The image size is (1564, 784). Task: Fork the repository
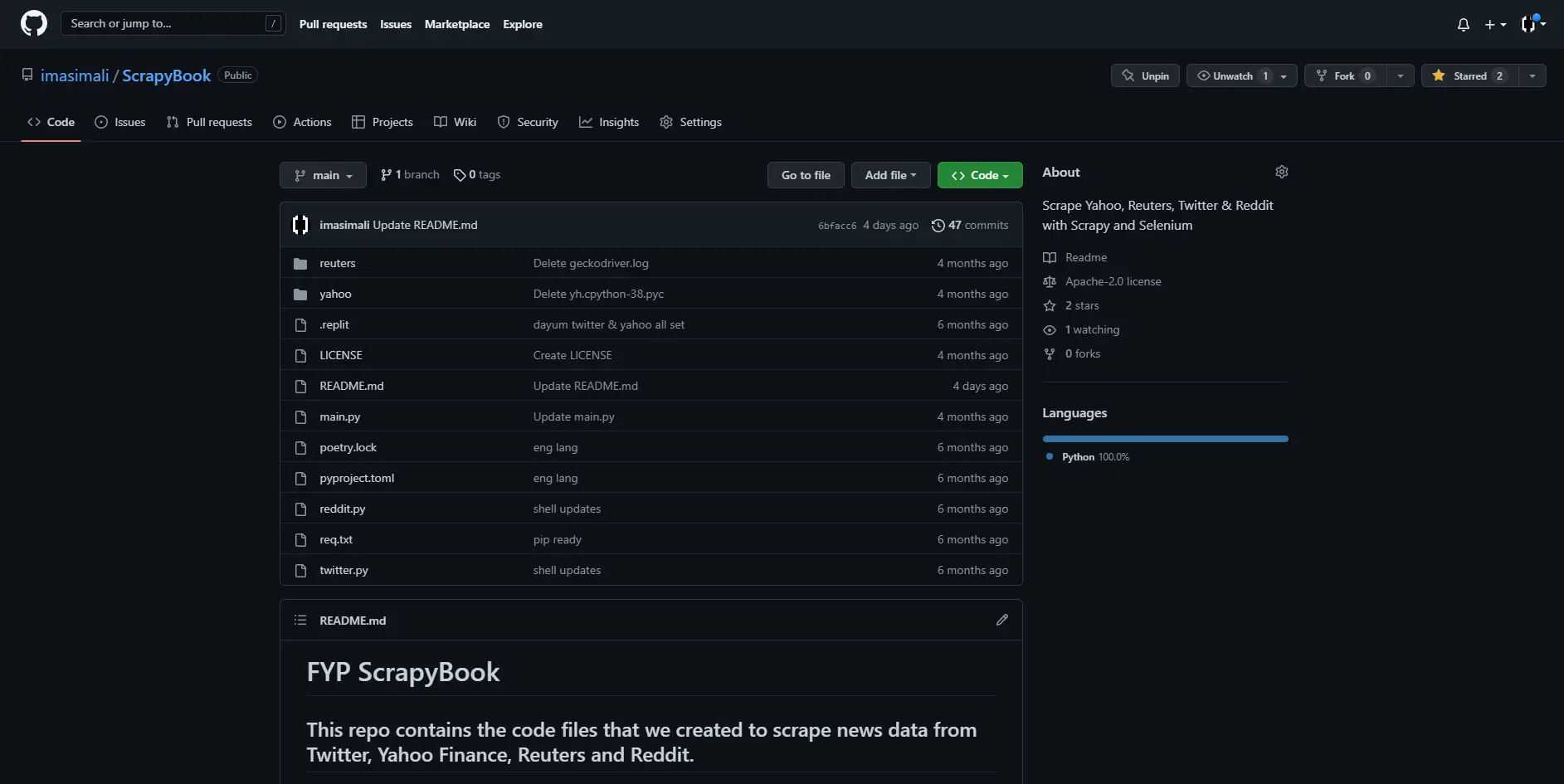1345,75
